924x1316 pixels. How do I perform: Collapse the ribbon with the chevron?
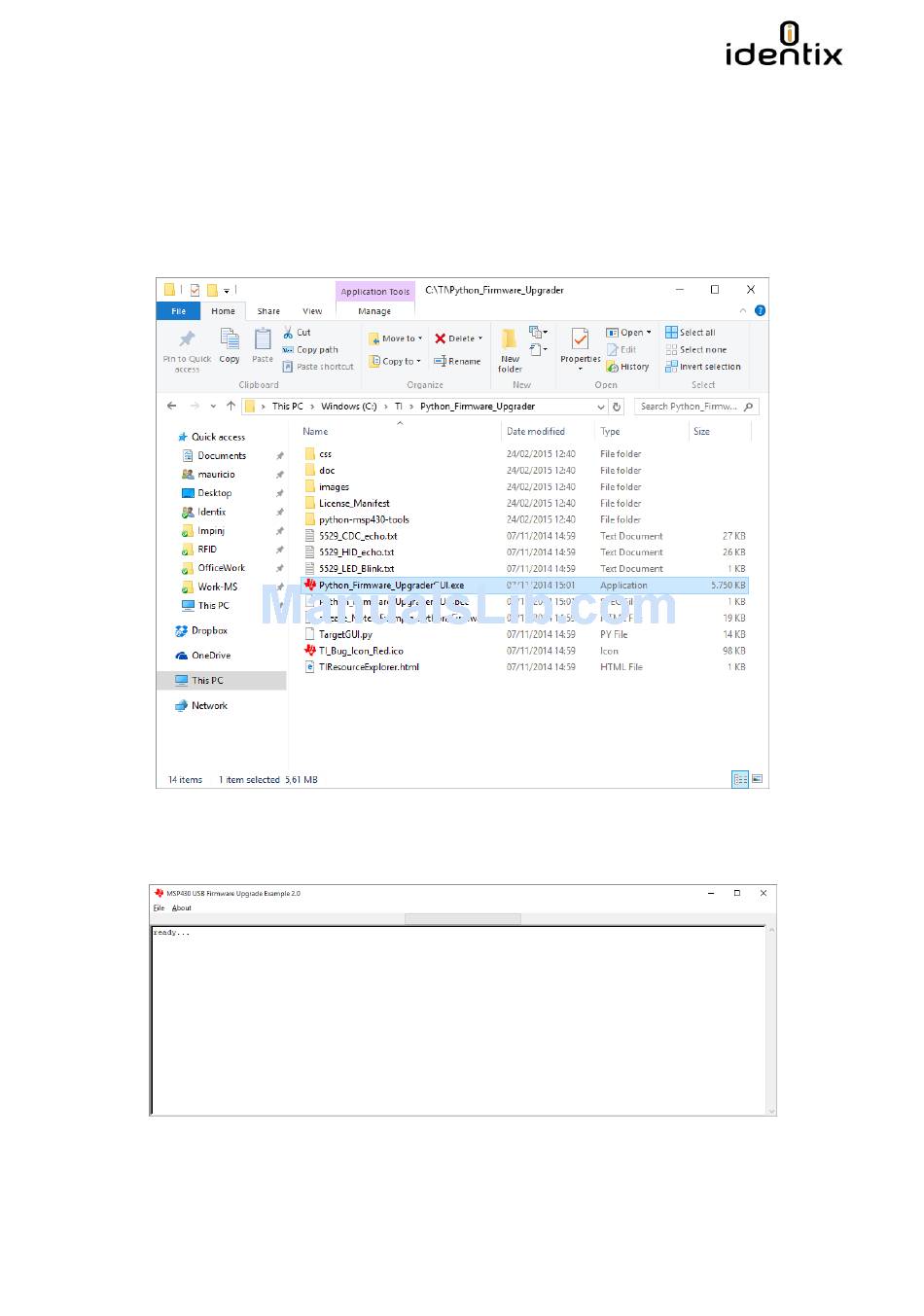point(743,311)
